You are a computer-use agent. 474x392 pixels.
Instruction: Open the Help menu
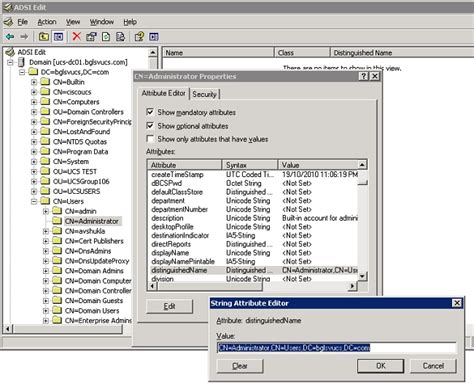(x=130, y=22)
